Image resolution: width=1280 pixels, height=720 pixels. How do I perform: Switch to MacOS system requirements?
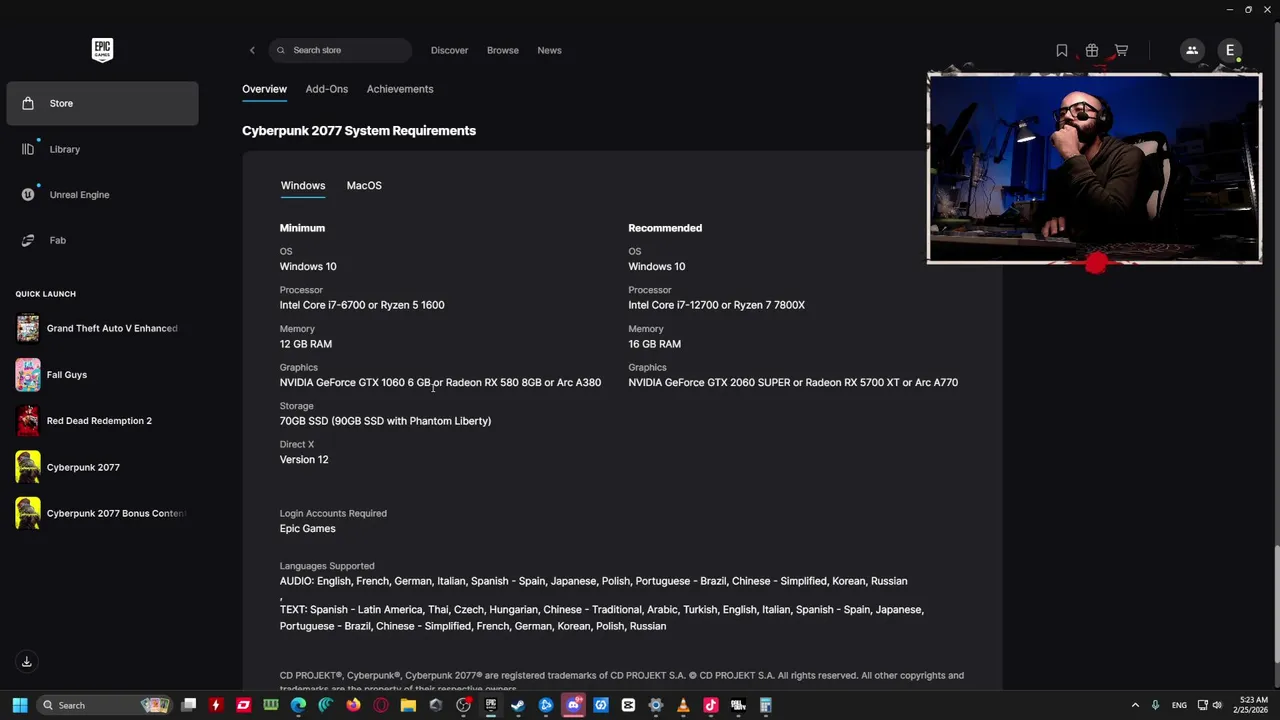point(364,185)
